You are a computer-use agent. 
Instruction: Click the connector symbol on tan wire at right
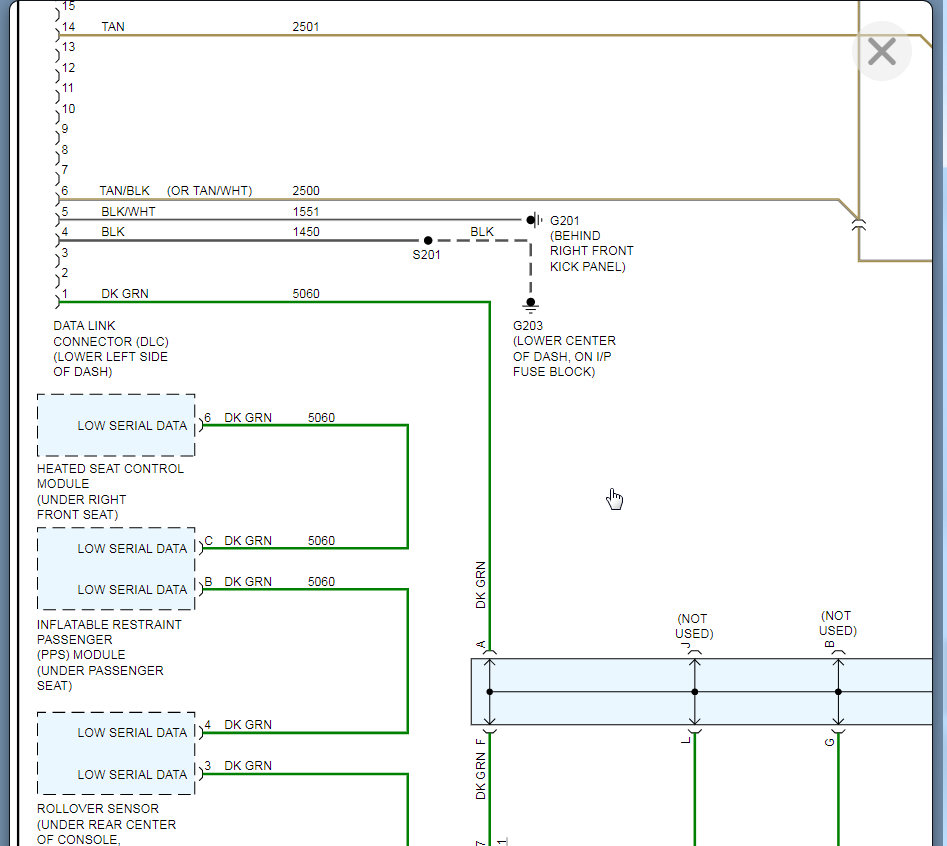pos(858,225)
